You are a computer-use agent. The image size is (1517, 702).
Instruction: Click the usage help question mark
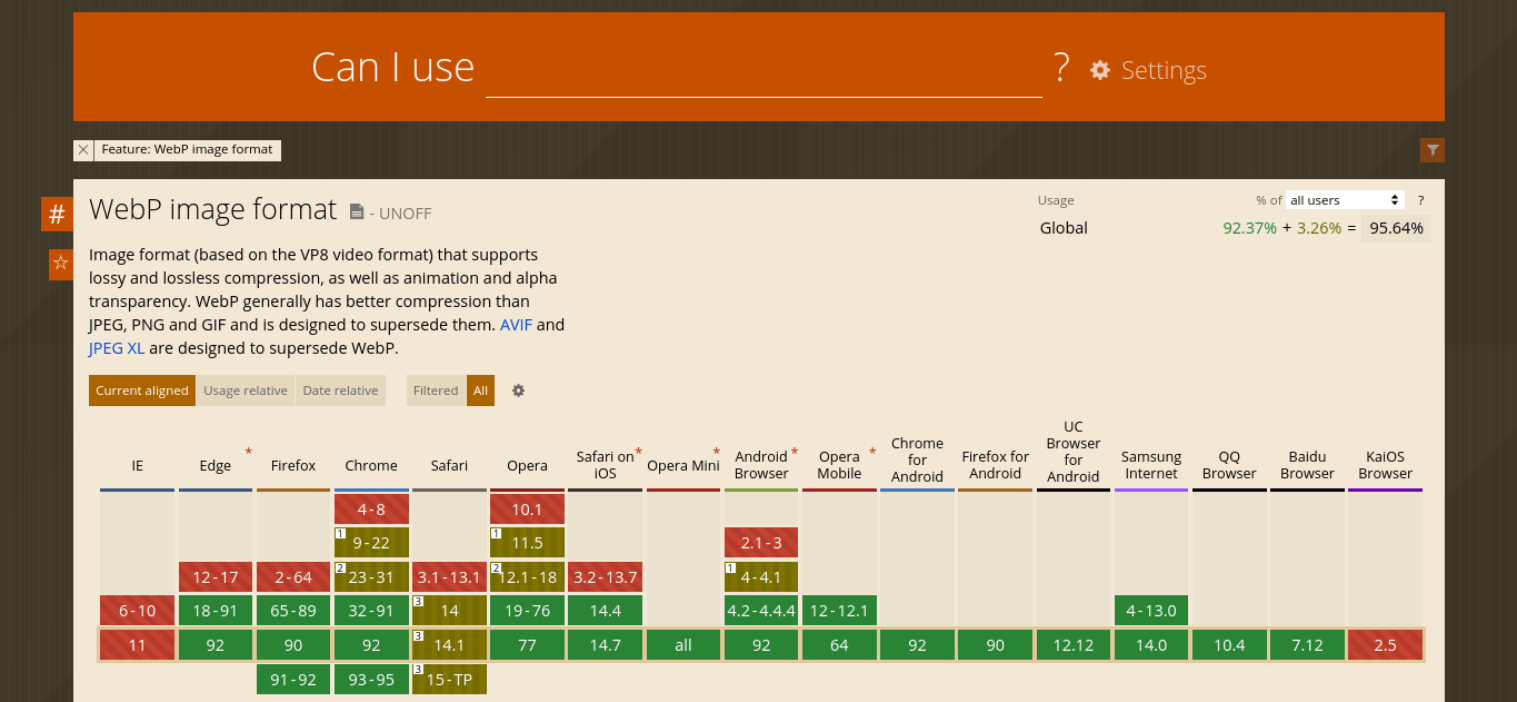1420,200
